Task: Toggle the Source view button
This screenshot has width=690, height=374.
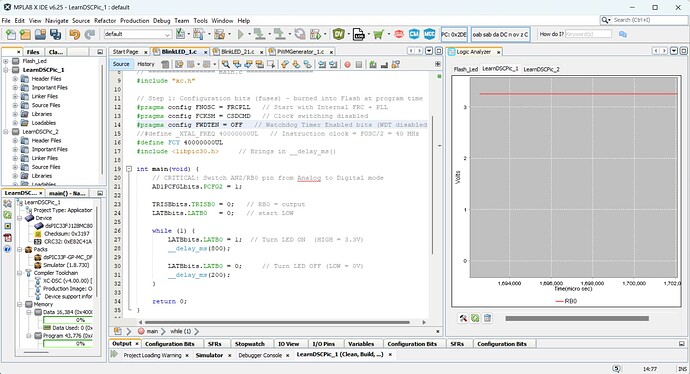Action: coord(121,64)
